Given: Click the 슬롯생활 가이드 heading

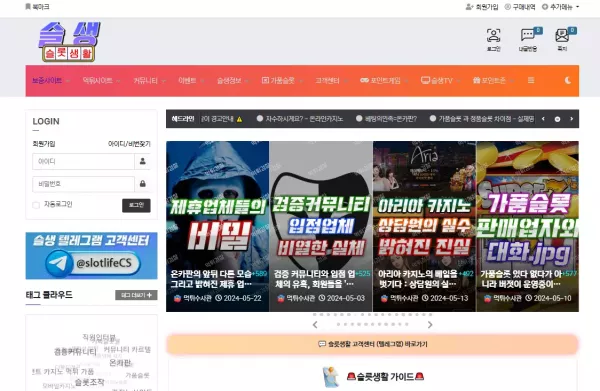Looking at the screenshot, I should [x=385, y=377].
